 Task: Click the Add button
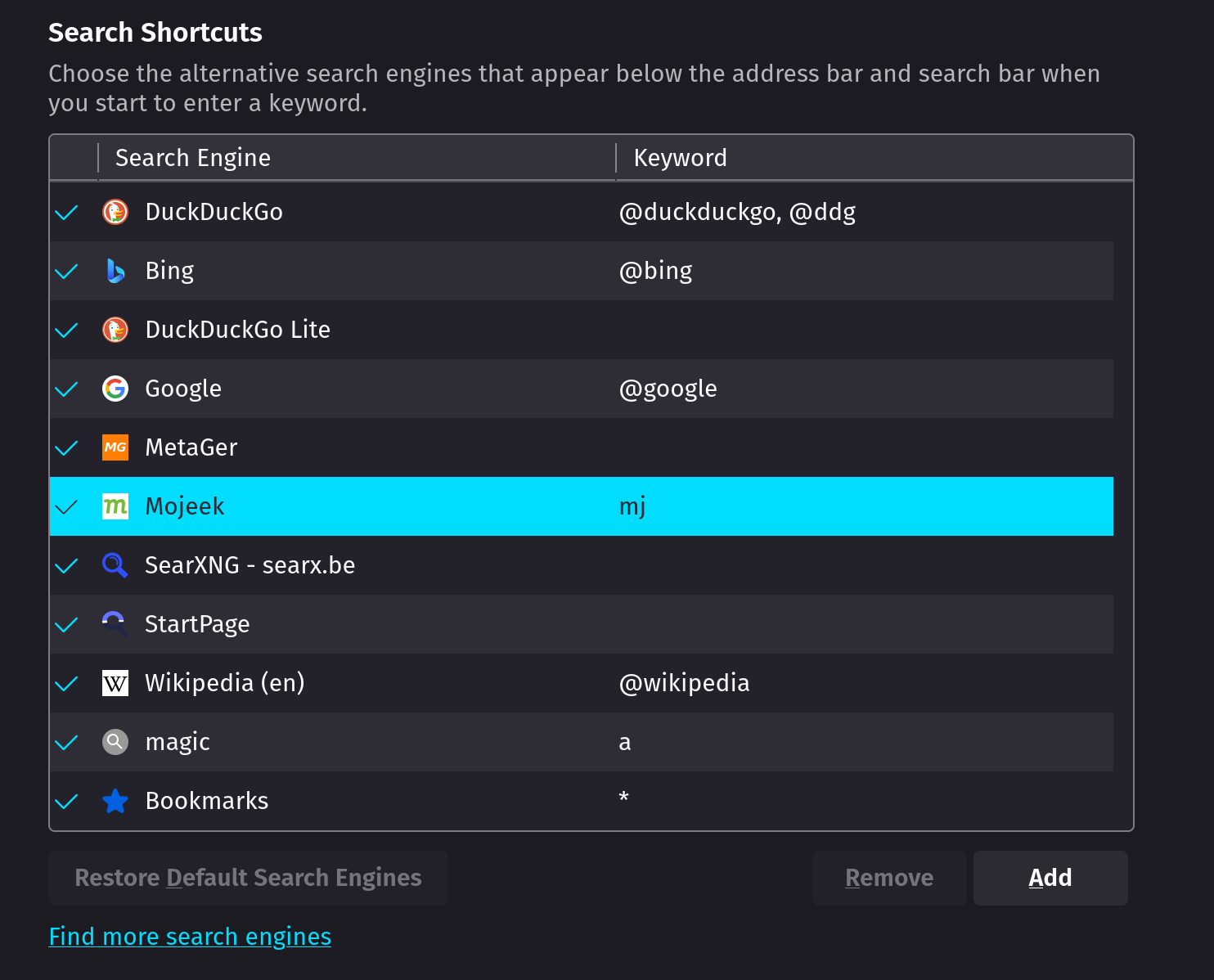pos(1050,878)
